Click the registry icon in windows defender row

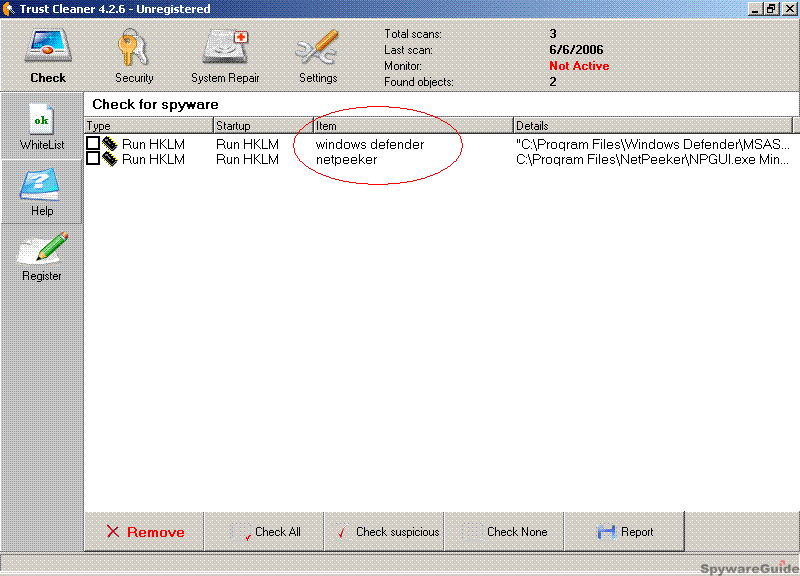(110, 144)
